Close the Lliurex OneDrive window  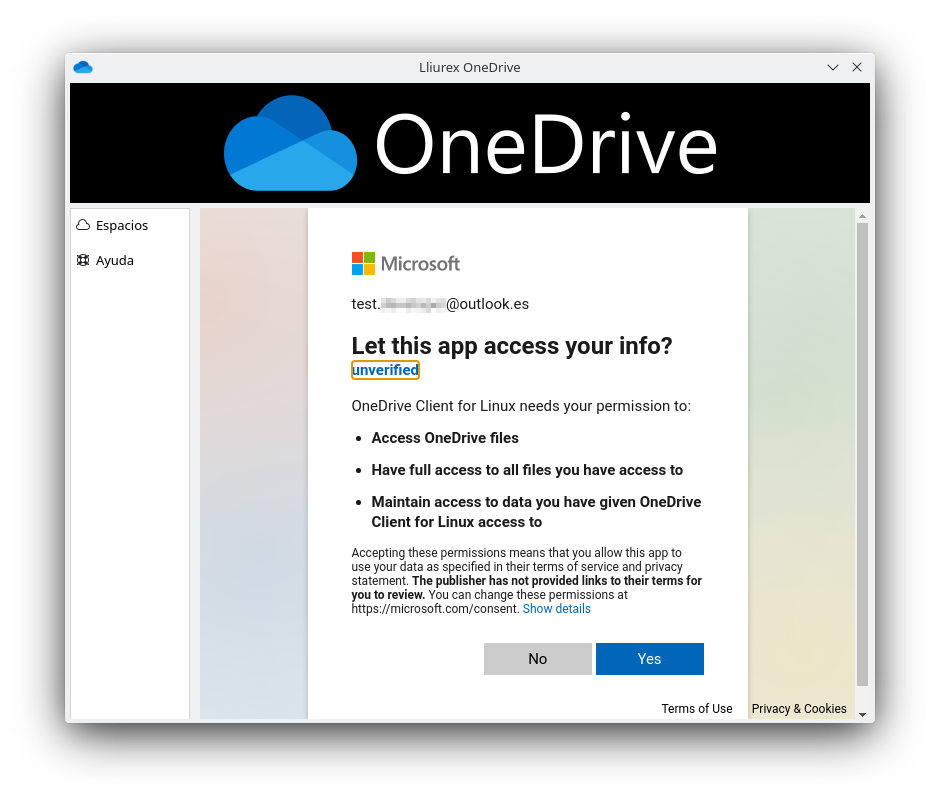[x=857, y=67]
